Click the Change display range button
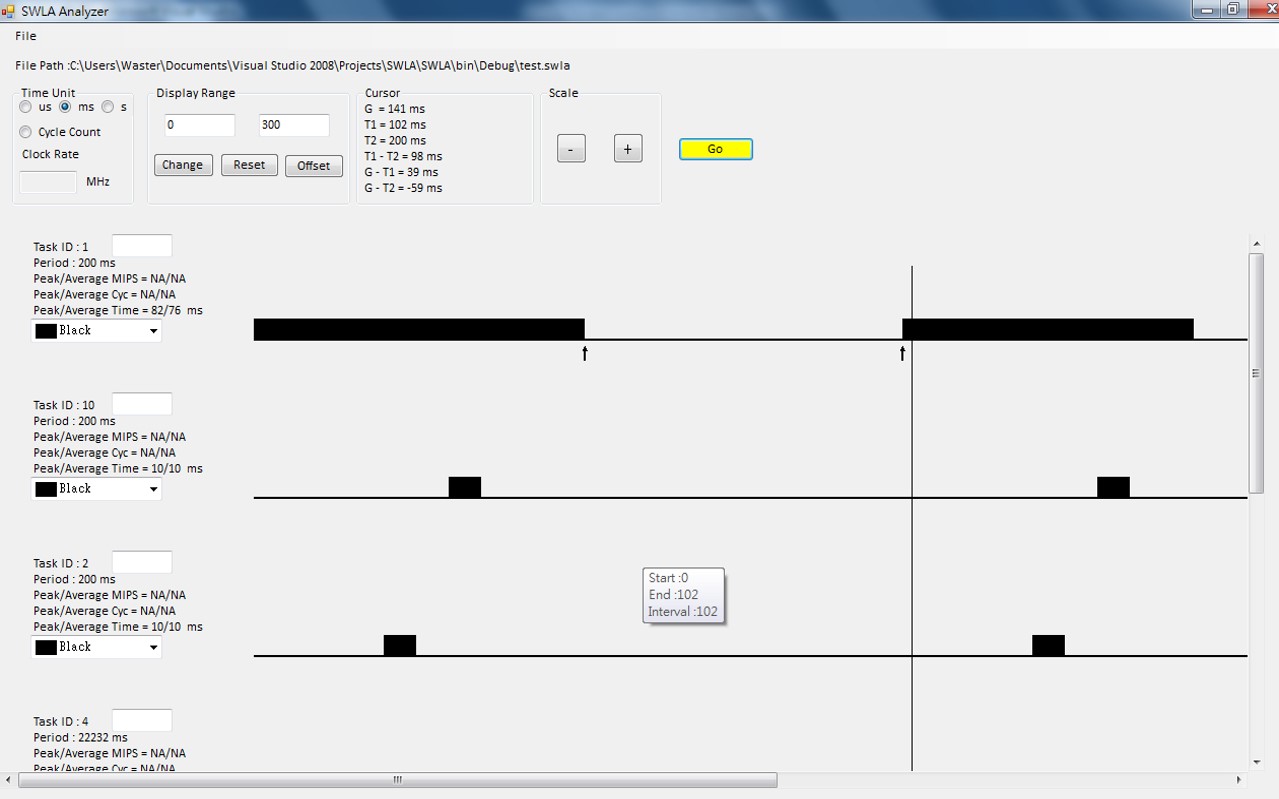Screen dimensions: 1279x799 (183, 165)
